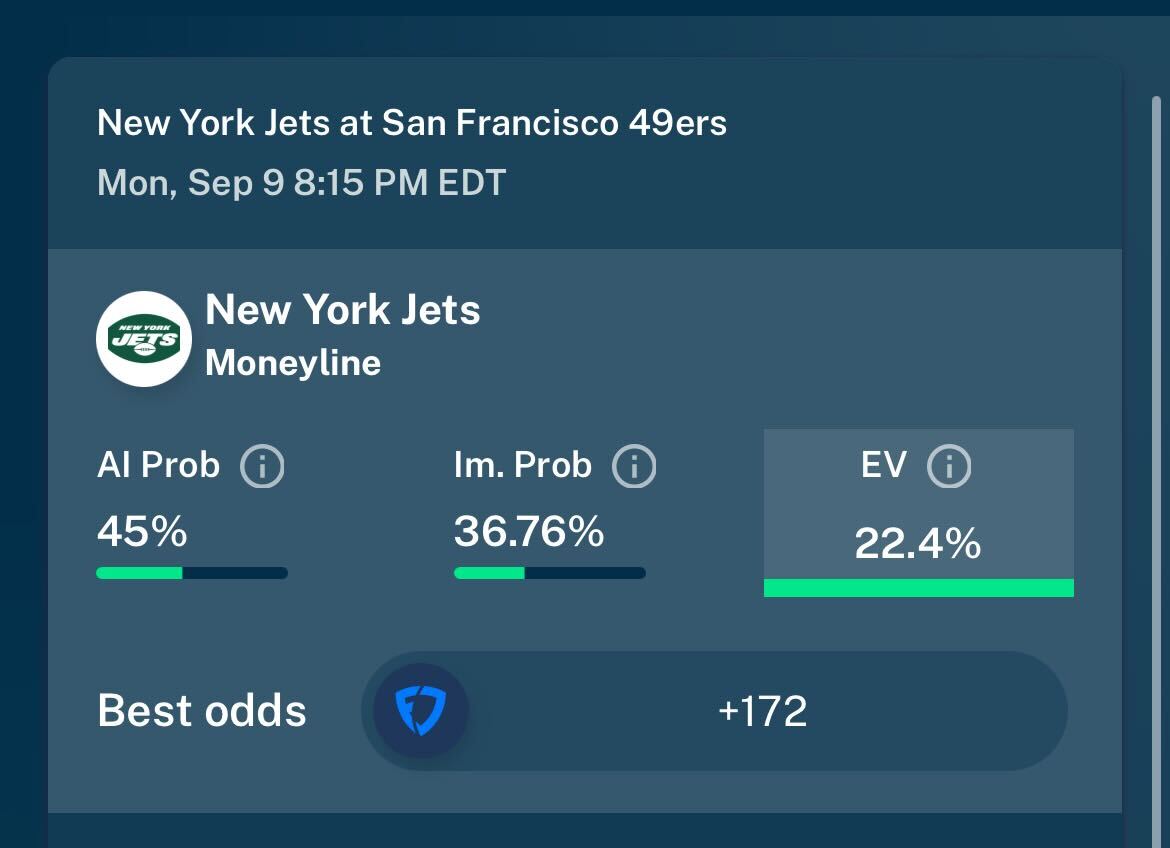This screenshot has width=1170, height=848.
Task: Open the EV info icon
Action: (948, 467)
